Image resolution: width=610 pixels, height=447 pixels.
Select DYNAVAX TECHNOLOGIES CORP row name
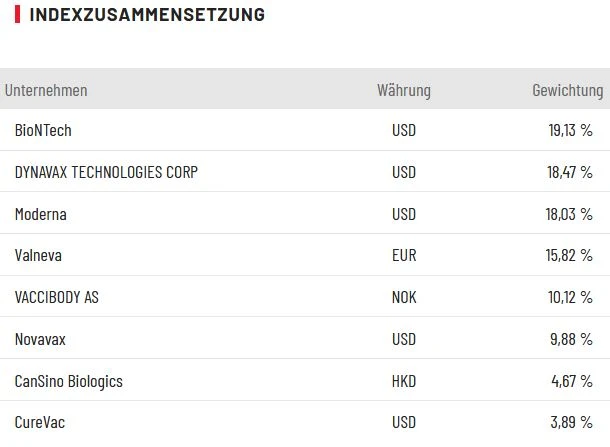point(106,172)
